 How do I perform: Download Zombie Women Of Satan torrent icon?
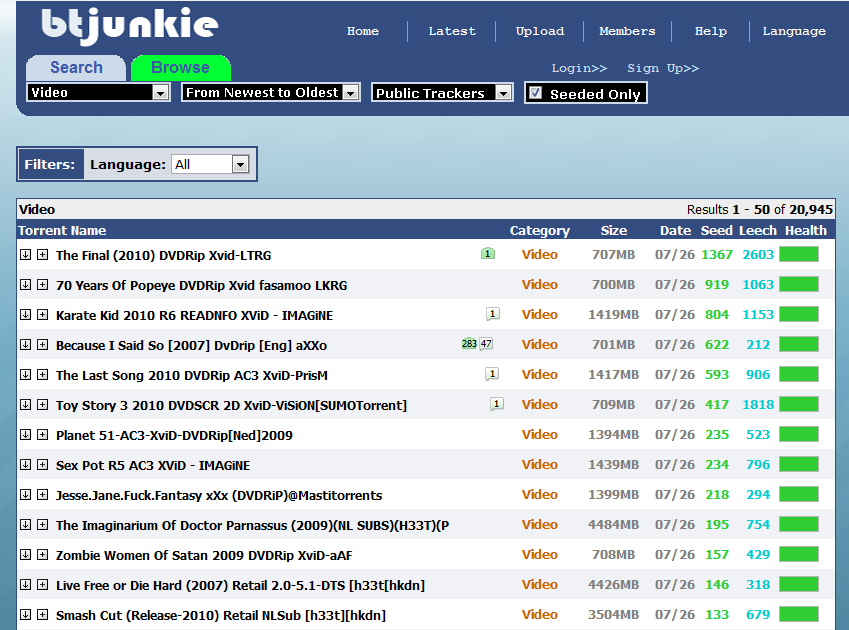[x=25, y=555]
